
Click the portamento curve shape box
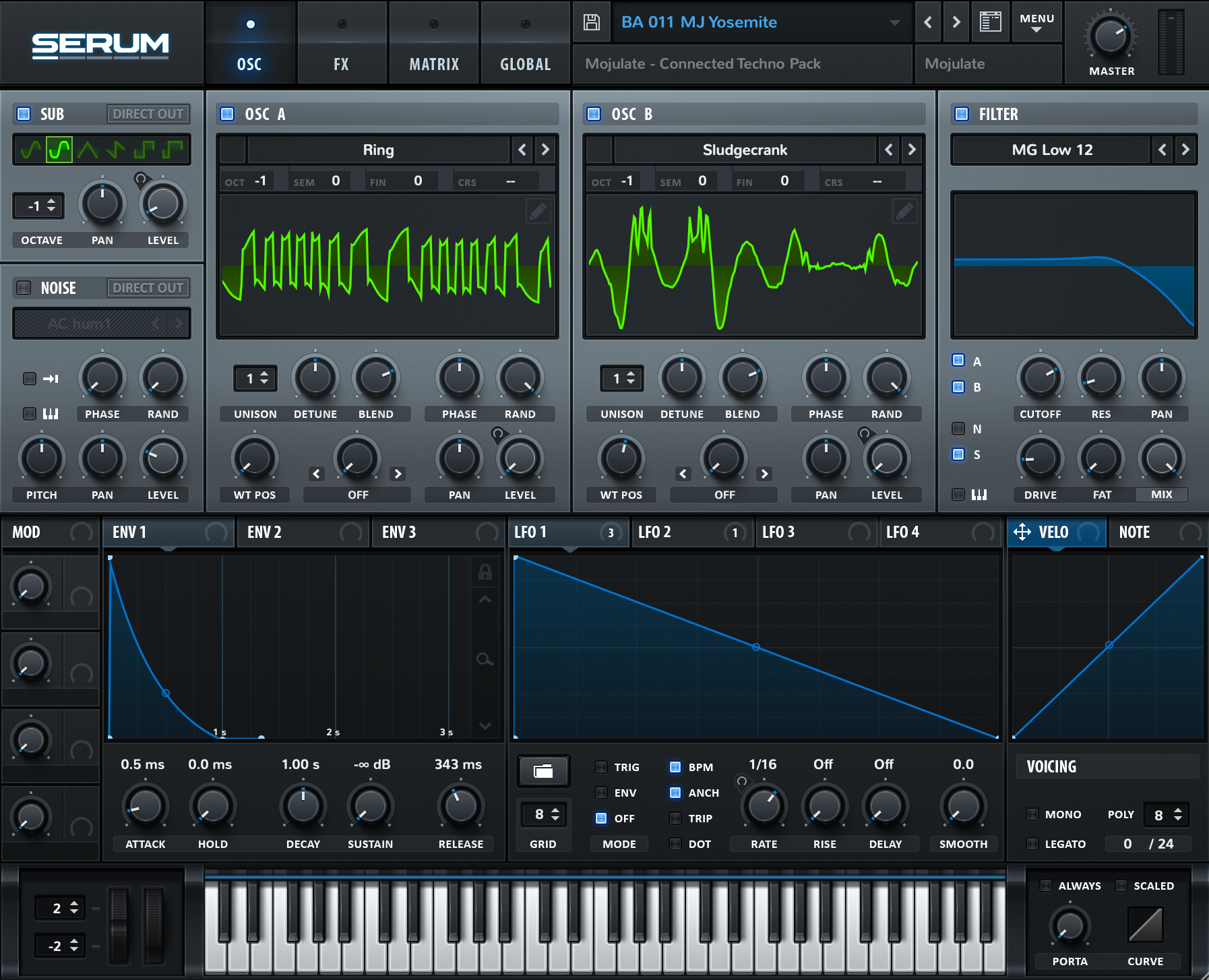coord(1146,924)
